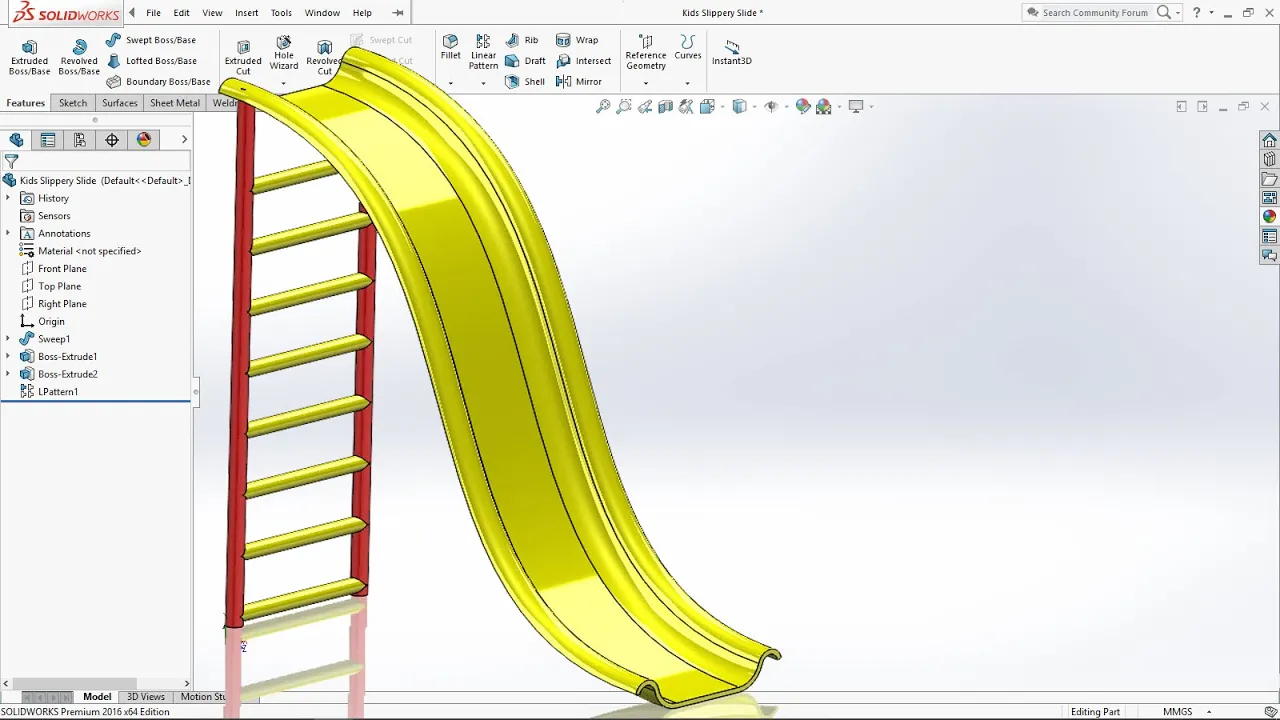Expand the Boss-Extrude1 feature
Screen dimensions: 1280x720
click(8, 356)
